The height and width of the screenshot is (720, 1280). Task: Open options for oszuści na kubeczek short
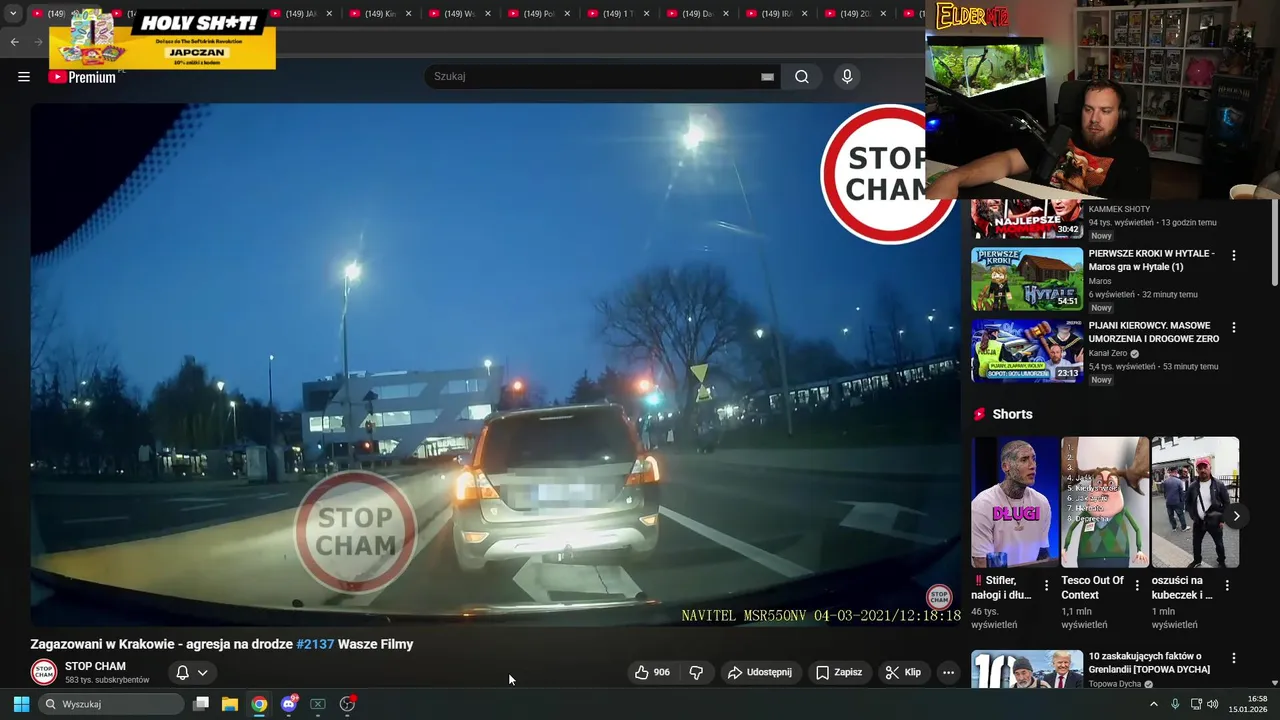tap(1227, 585)
